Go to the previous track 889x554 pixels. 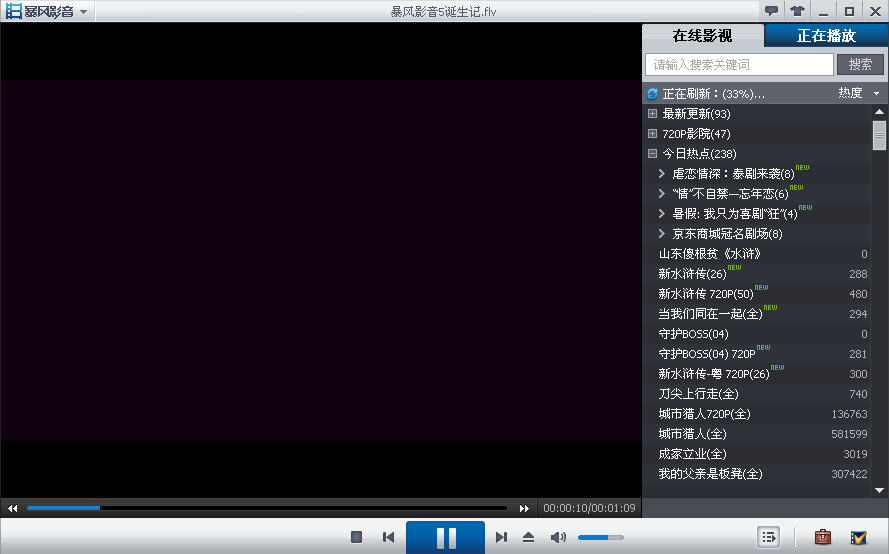(388, 536)
